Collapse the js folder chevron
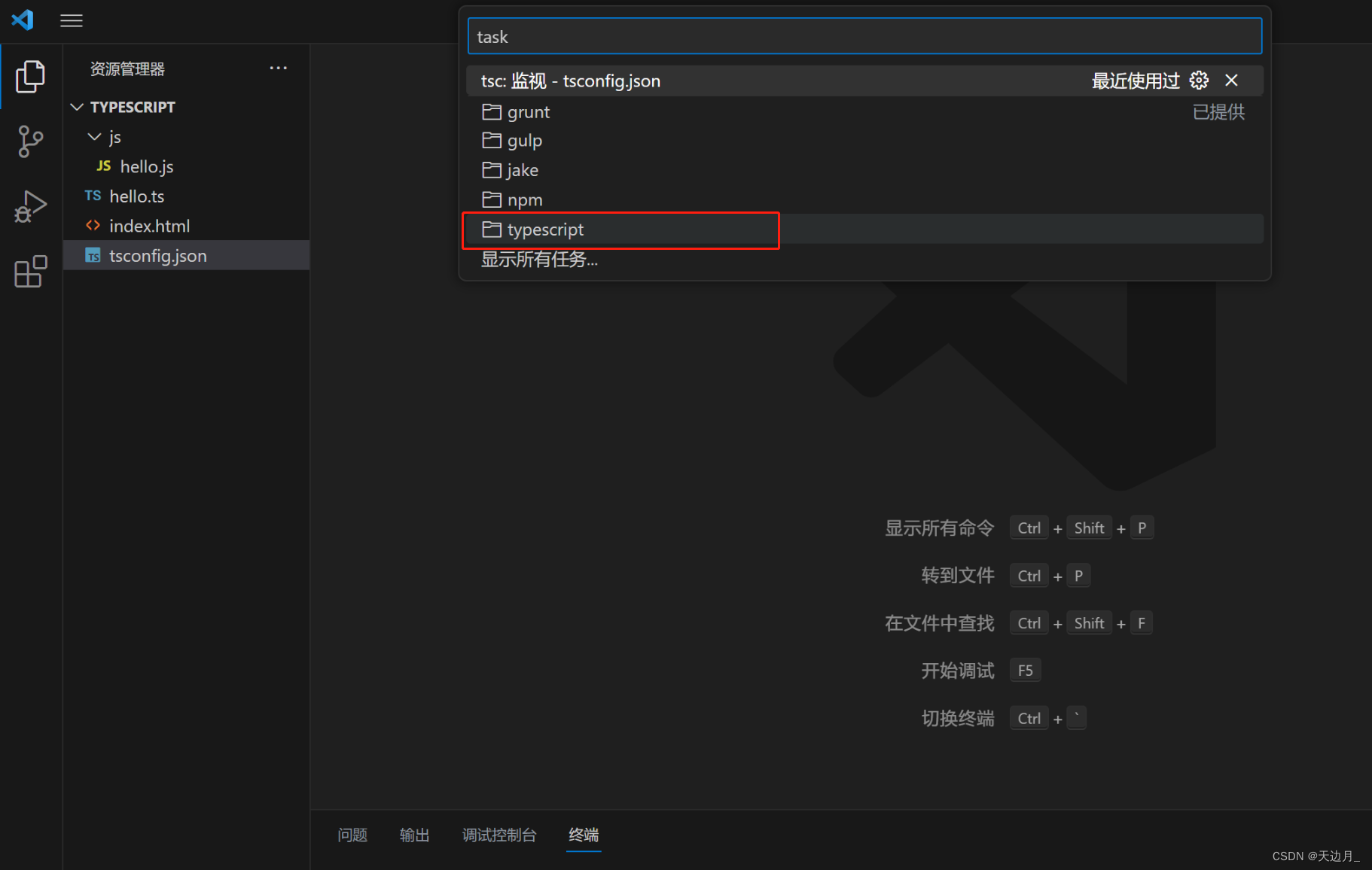1372x870 pixels. pyautogui.click(x=94, y=136)
